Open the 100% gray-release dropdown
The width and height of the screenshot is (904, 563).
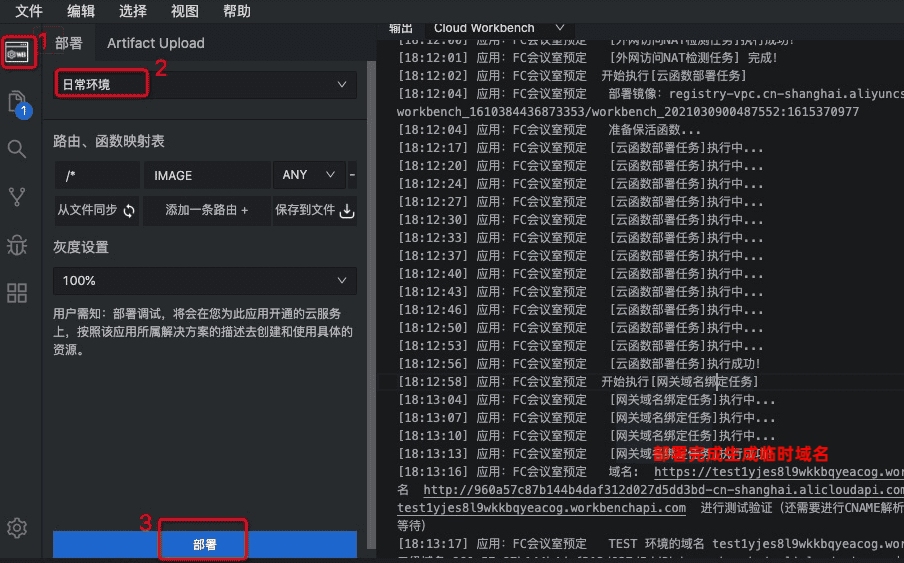(x=205, y=281)
